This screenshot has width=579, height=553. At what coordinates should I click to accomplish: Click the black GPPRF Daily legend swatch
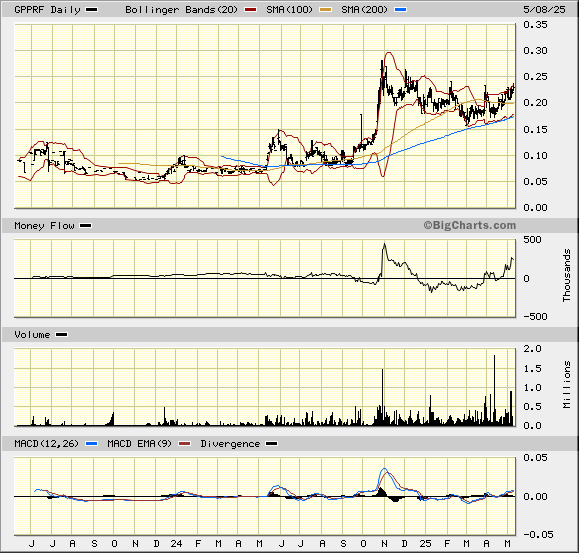(92, 10)
